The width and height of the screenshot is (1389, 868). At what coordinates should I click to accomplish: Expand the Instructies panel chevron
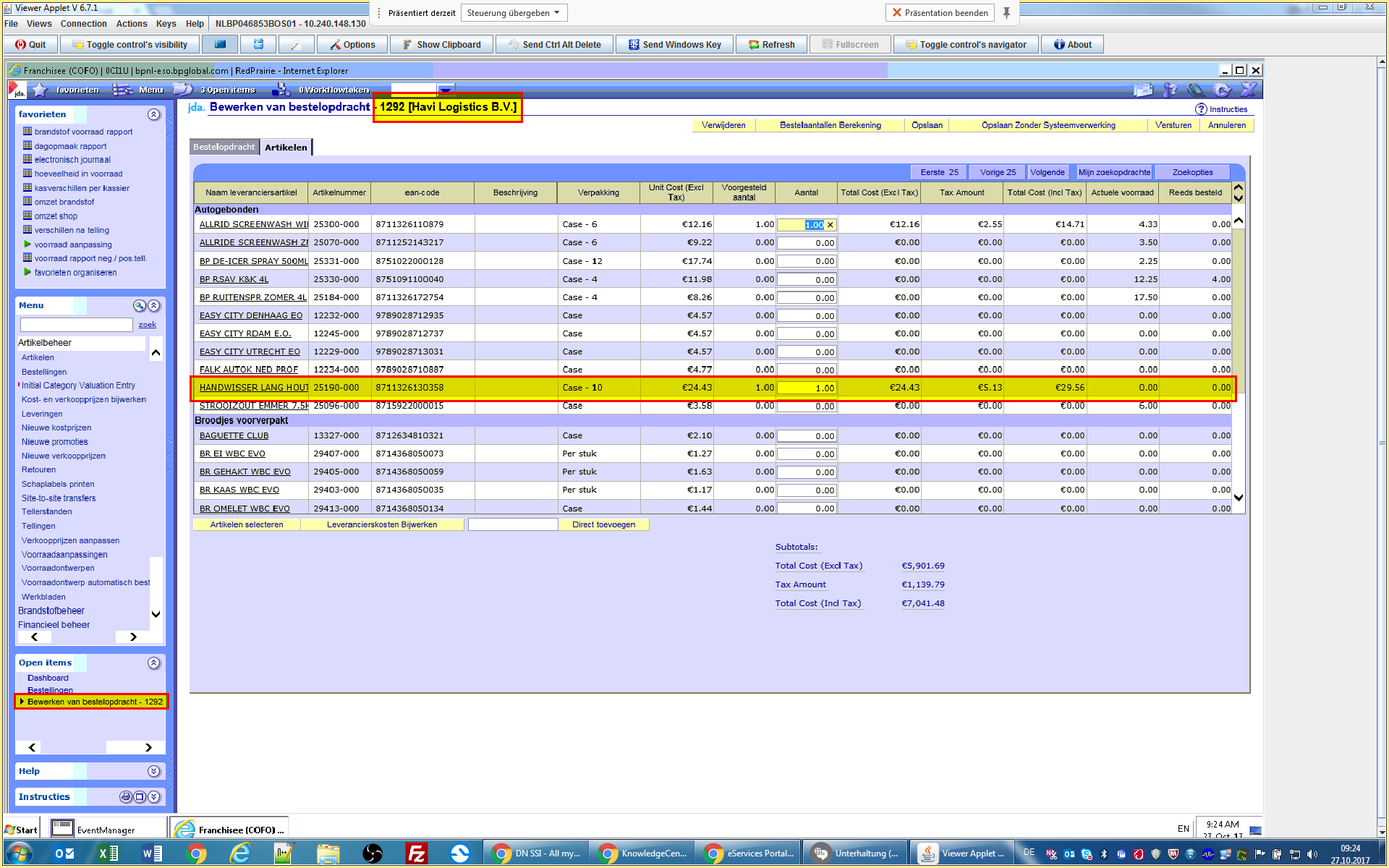click(x=153, y=796)
